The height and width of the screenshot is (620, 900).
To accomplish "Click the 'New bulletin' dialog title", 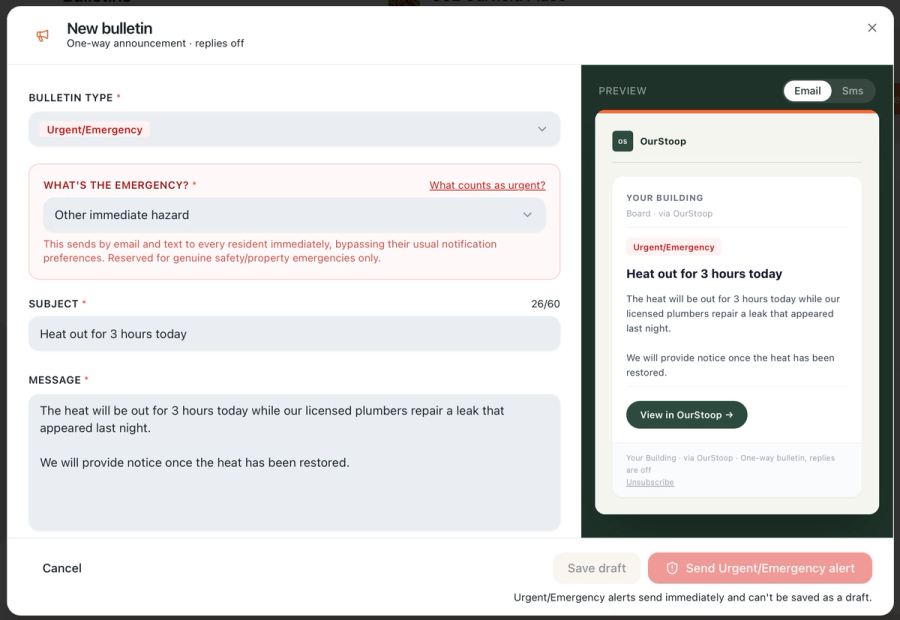I will [x=110, y=28].
